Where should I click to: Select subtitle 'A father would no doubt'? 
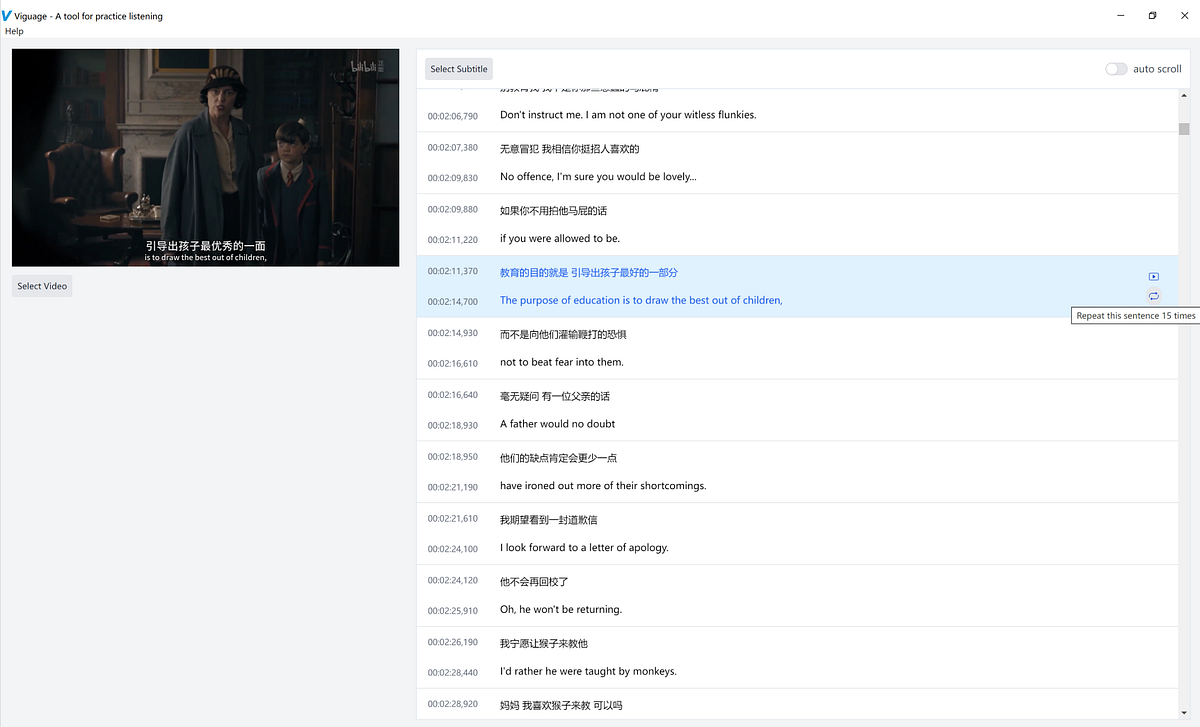pos(557,423)
